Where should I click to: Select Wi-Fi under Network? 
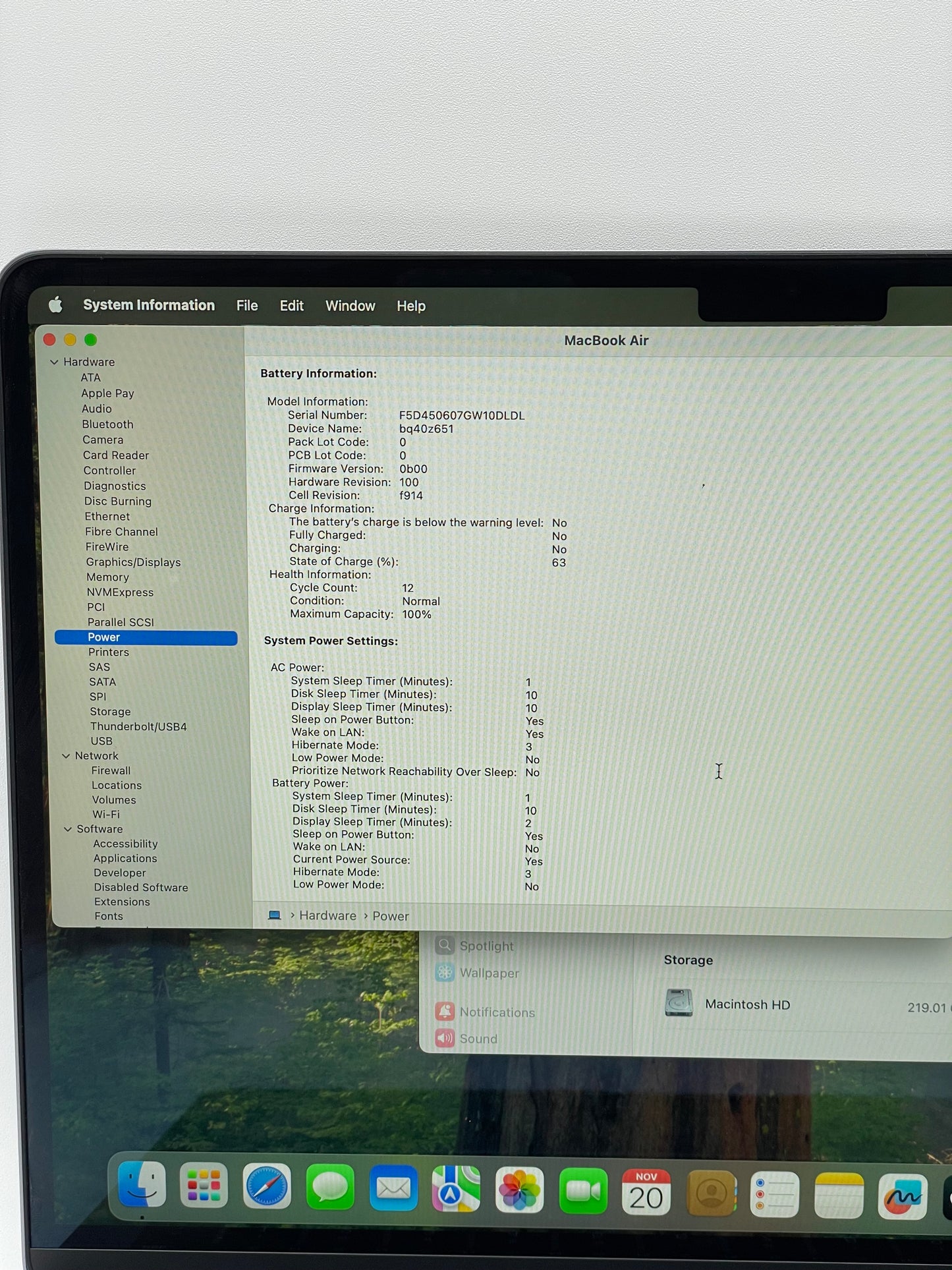[x=106, y=815]
